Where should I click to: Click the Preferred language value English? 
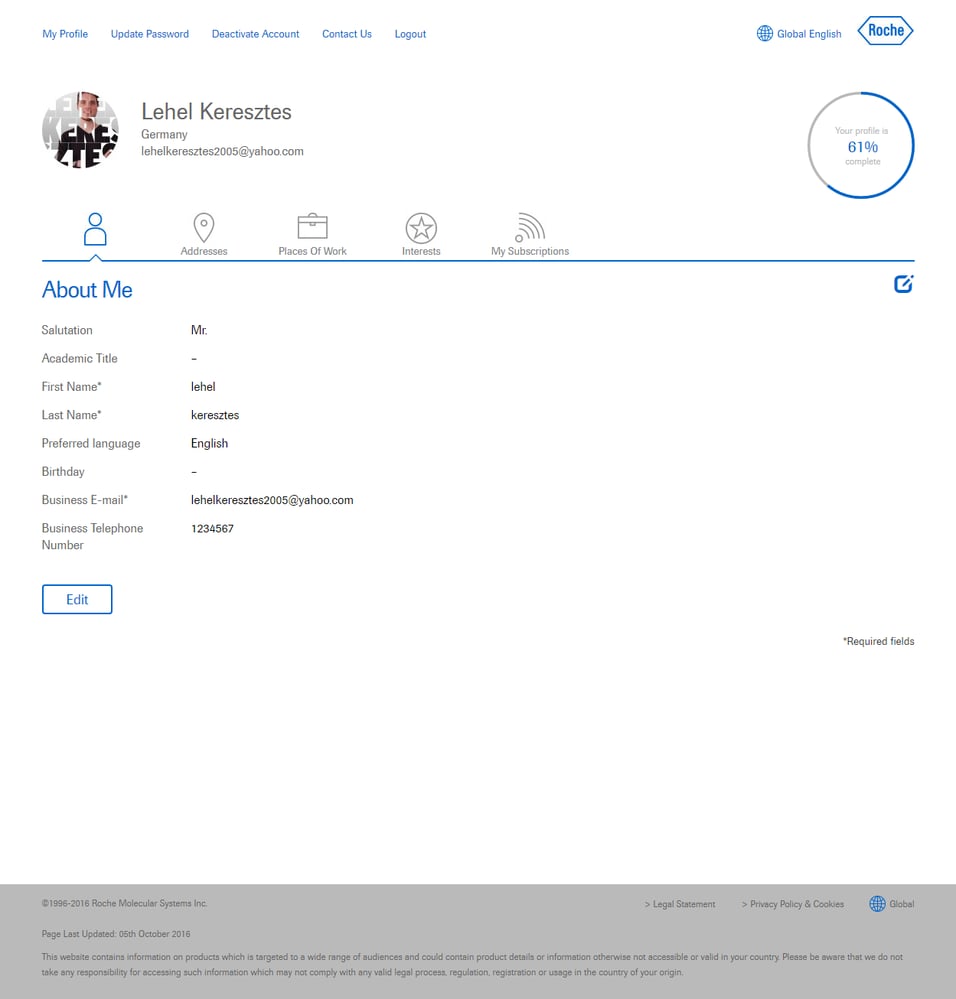(x=210, y=443)
